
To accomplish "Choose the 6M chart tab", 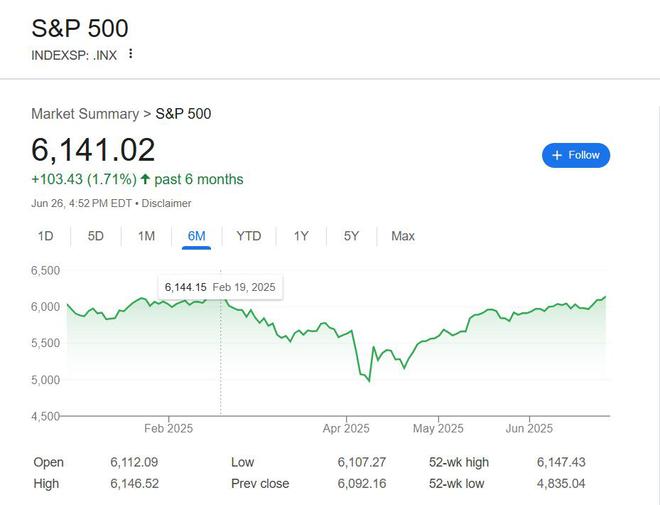I will coord(197,236).
